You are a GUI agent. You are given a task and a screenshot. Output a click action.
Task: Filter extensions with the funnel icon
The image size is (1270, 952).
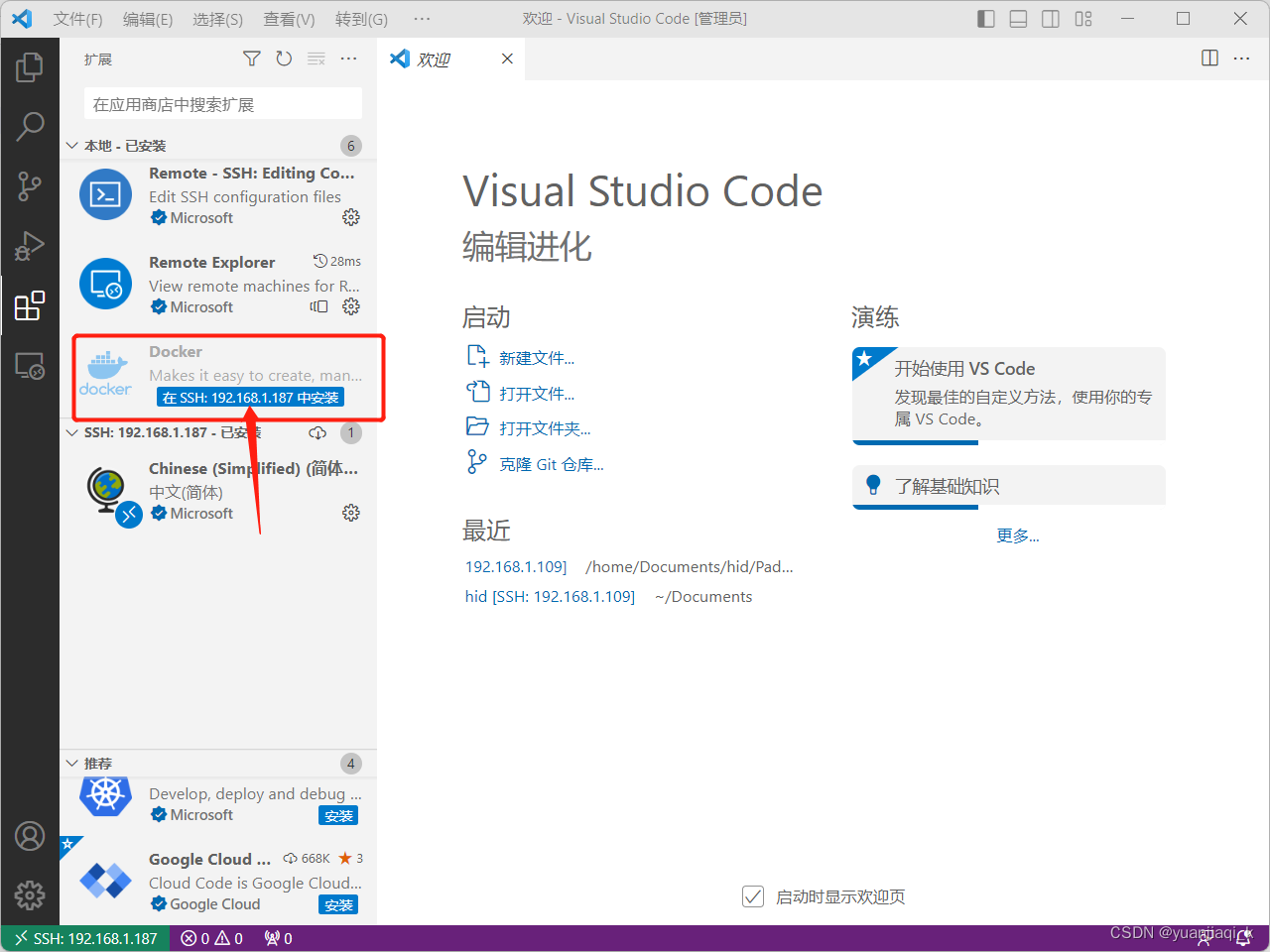tap(252, 59)
